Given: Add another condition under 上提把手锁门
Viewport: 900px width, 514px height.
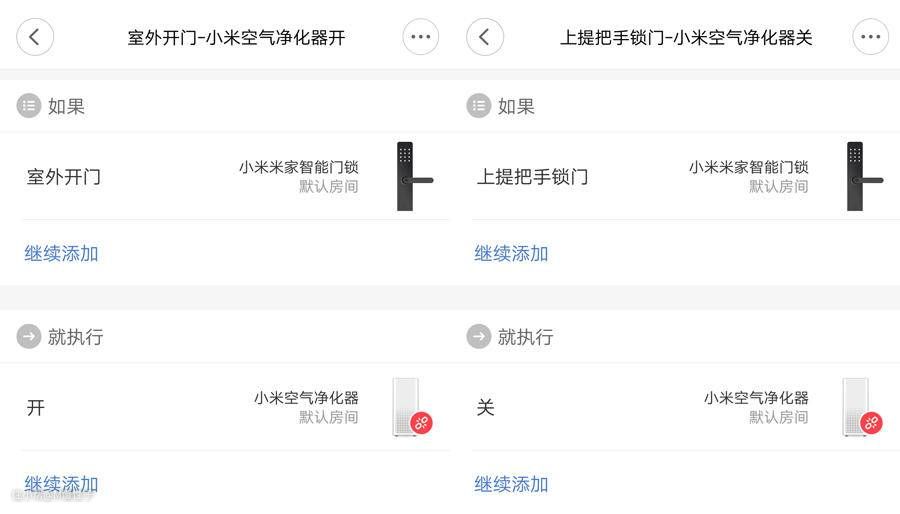Looking at the screenshot, I should coord(512,254).
